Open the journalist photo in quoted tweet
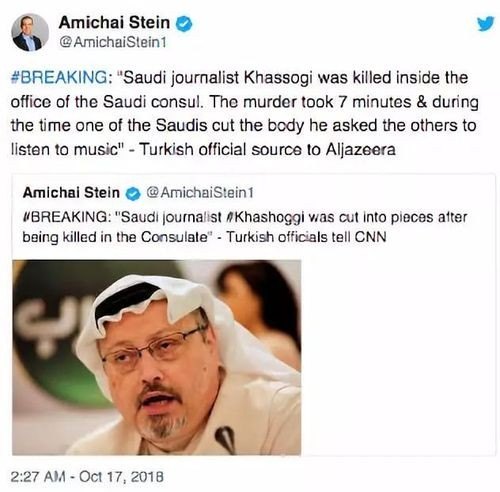Screen dimensions: 500x492 point(157,357)
